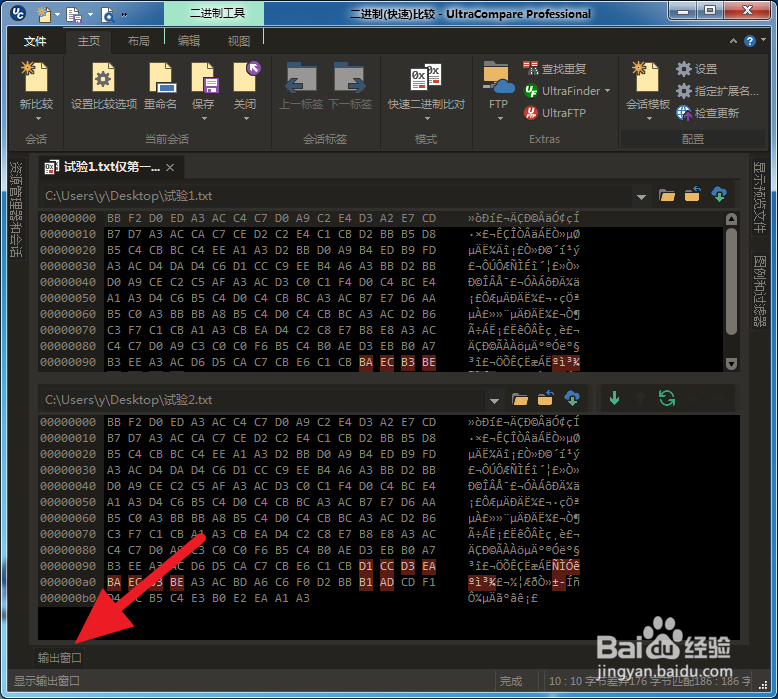The height and width of the screenshot is (699, 778).
Task: Select the Binary Tools (二进制工具) context tab
Action: pos(214,13)
